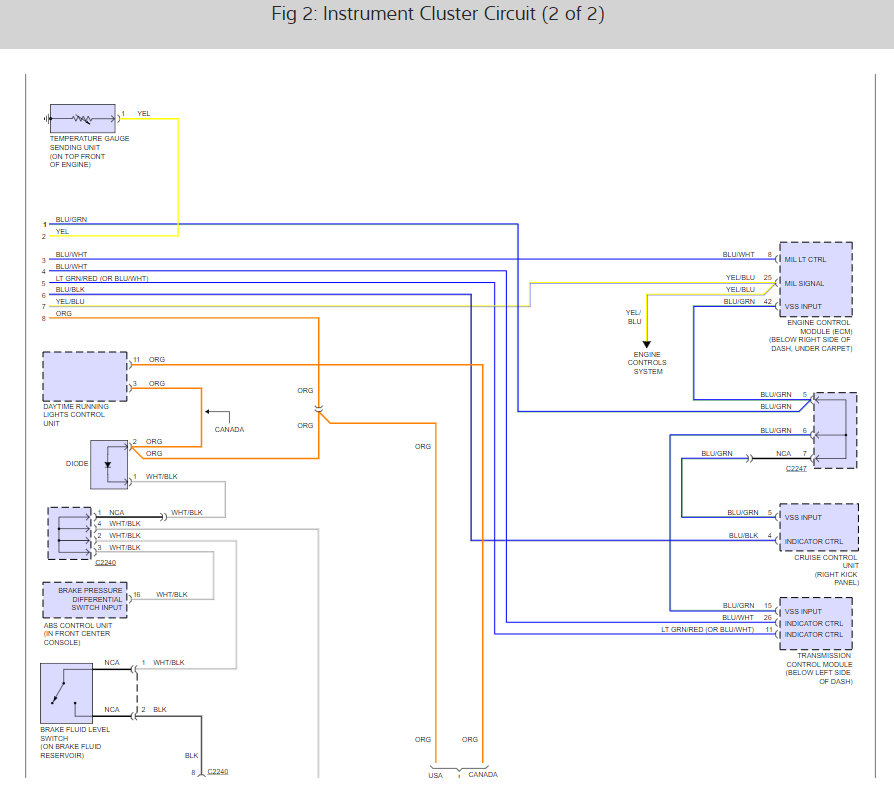
Task: Click VSS INPUT in the transmission control module box
Action: (803, 612)
